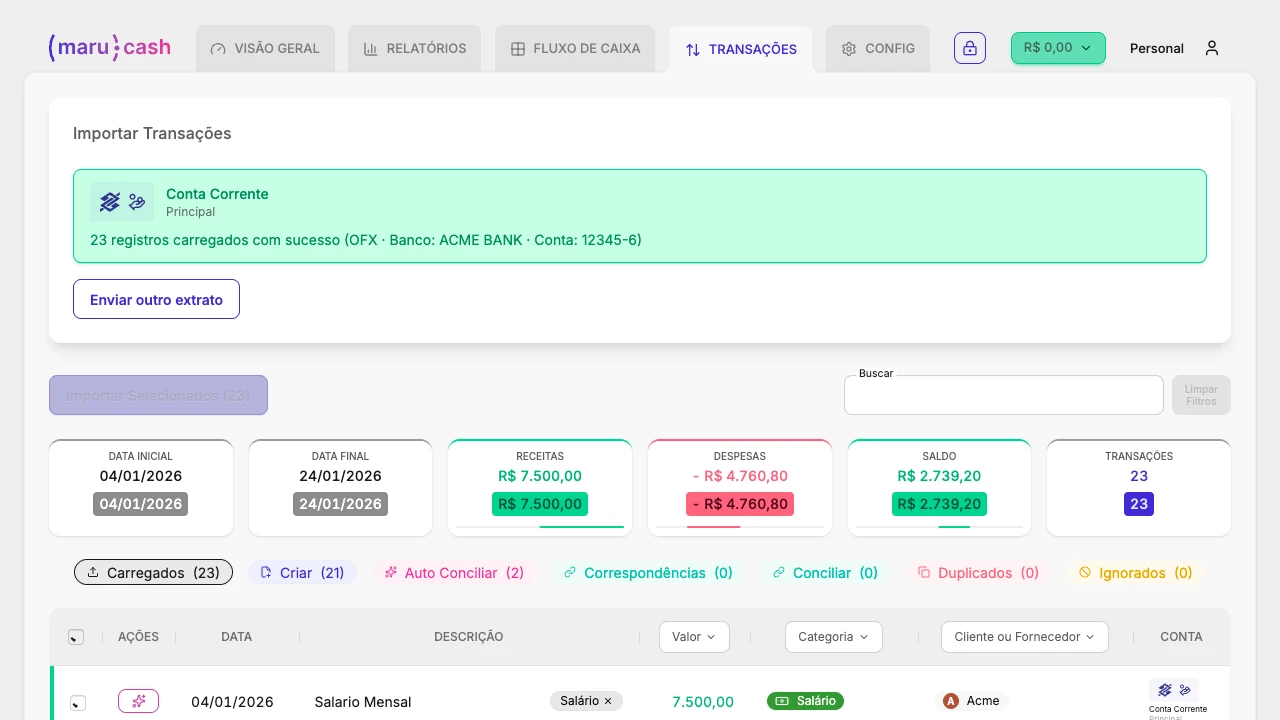Select the Carregados (23) upload filter chip

153,571
